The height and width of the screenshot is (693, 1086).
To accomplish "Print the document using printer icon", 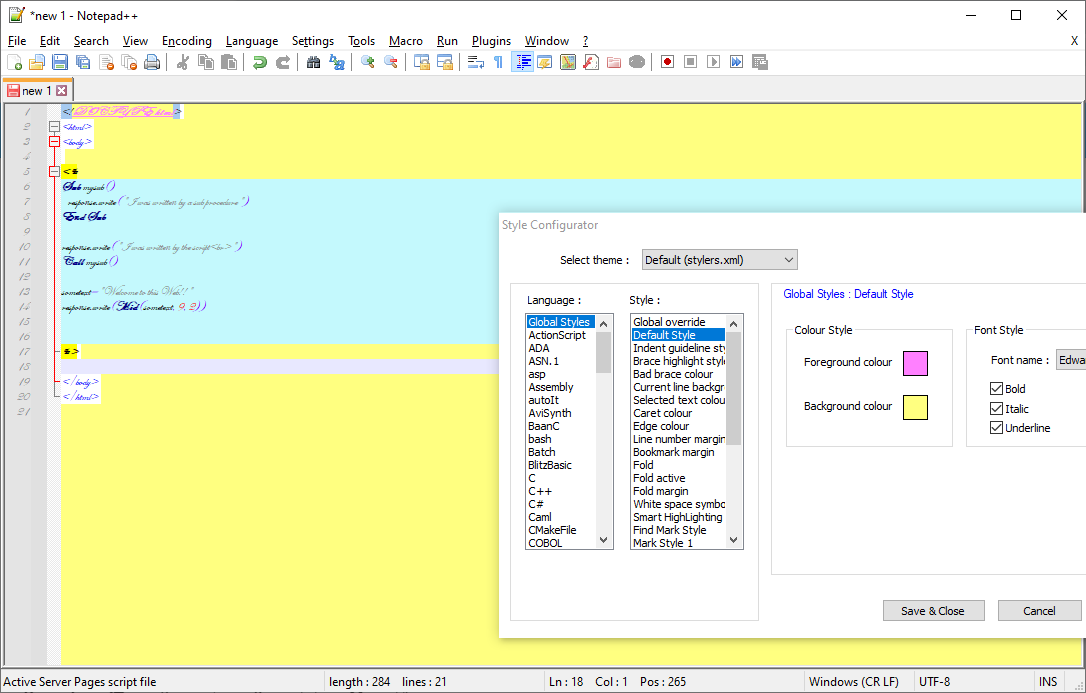I will (152, 62).
